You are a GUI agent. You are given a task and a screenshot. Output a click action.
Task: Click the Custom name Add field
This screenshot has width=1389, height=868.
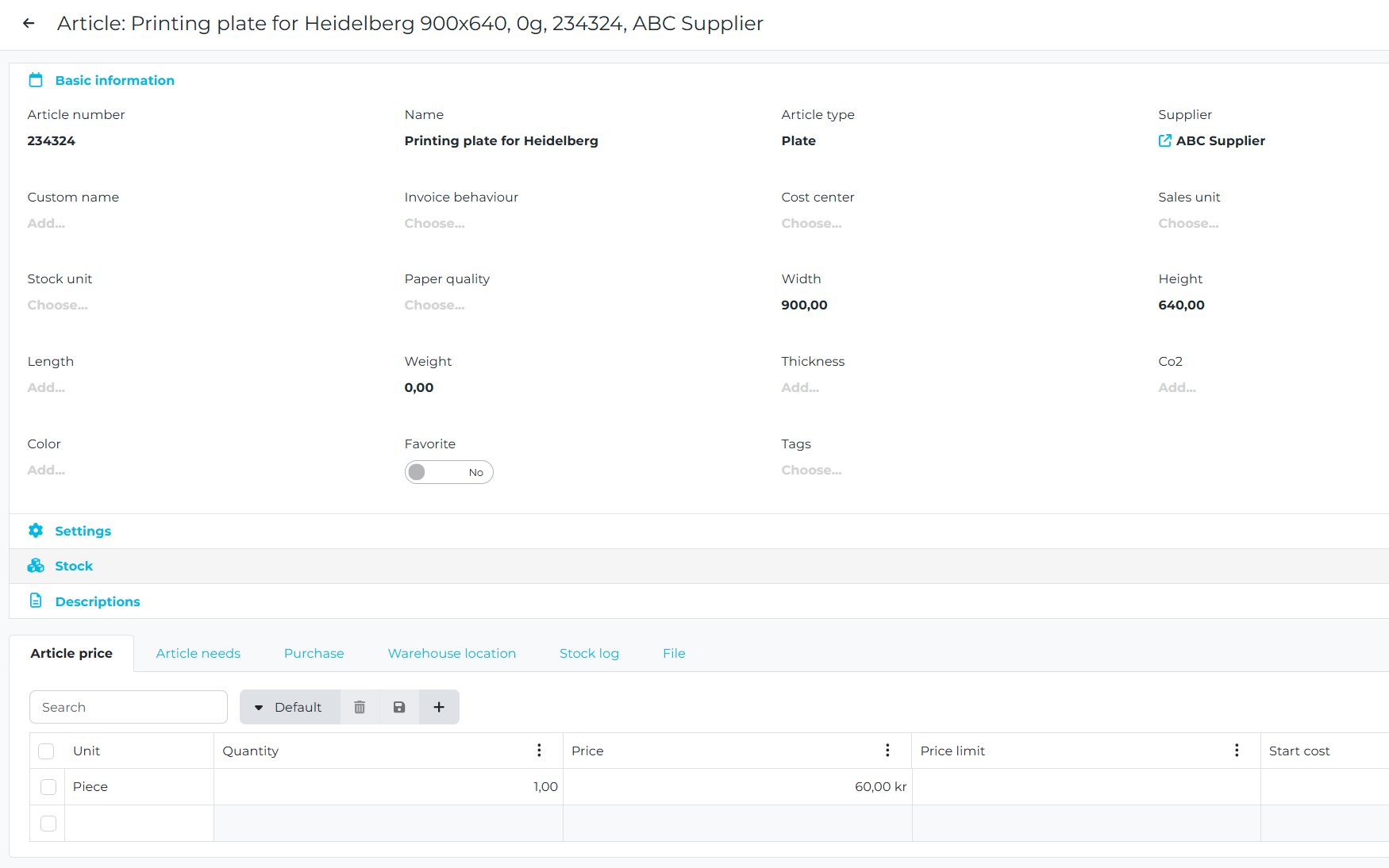point(46,224)
